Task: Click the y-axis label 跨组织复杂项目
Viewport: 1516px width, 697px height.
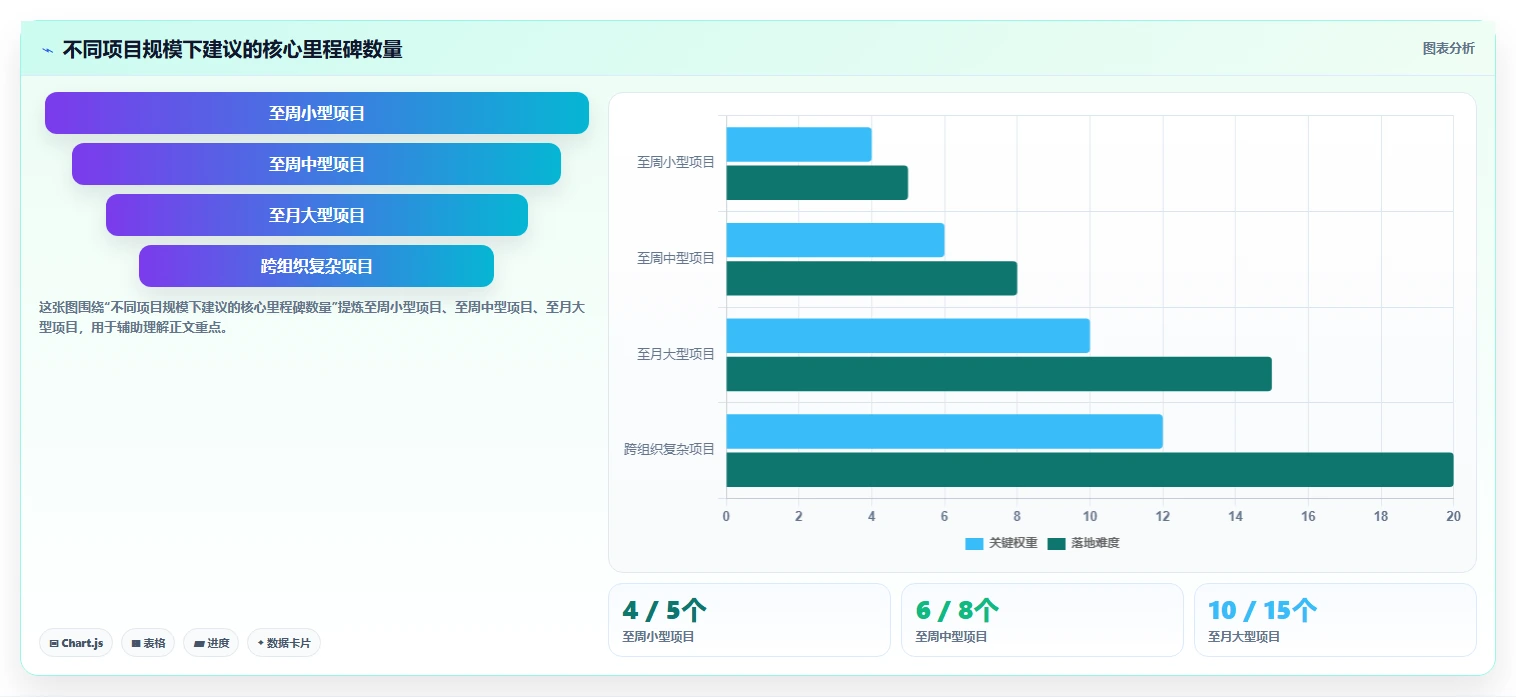Action: click(670, 449)
